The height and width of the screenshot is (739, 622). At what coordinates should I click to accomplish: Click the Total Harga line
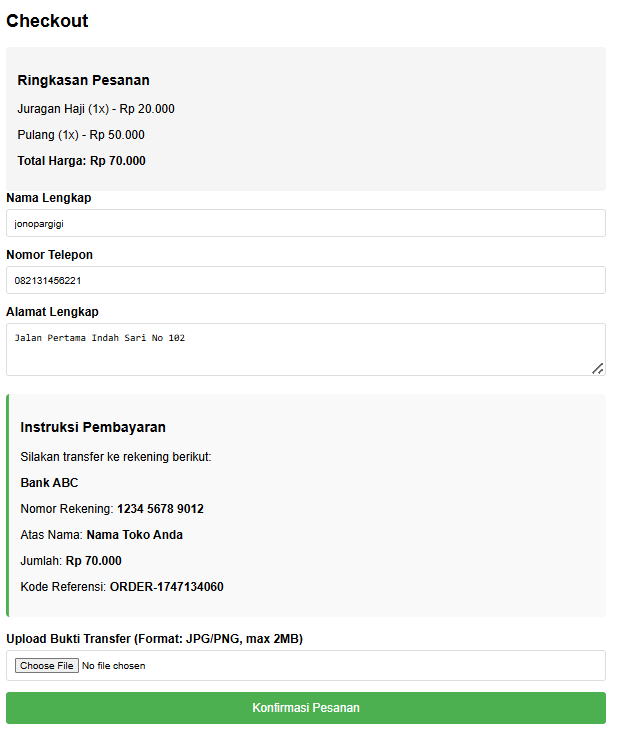click(x=81, y=161)
